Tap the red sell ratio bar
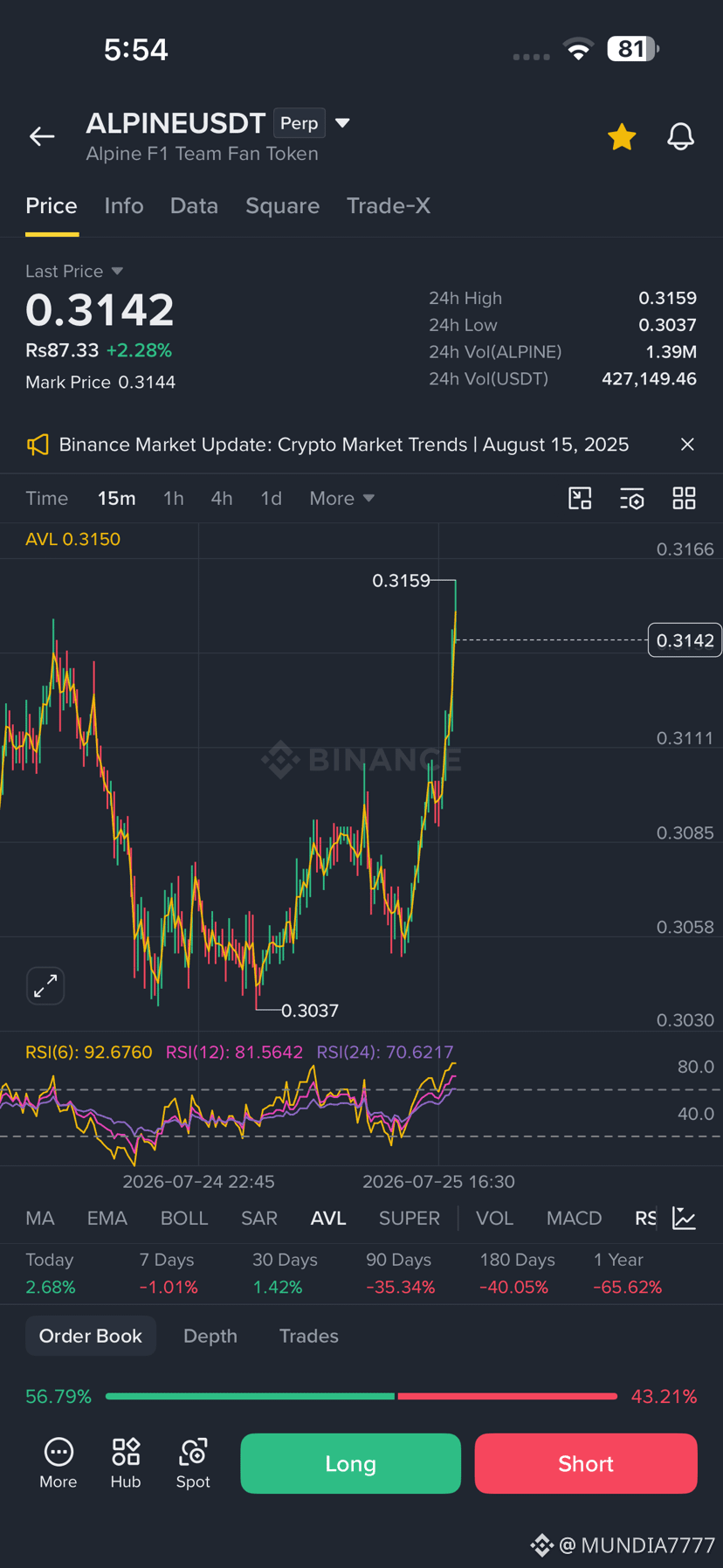This screenshot has width=723, height=1568. (x=507, y=1397)
